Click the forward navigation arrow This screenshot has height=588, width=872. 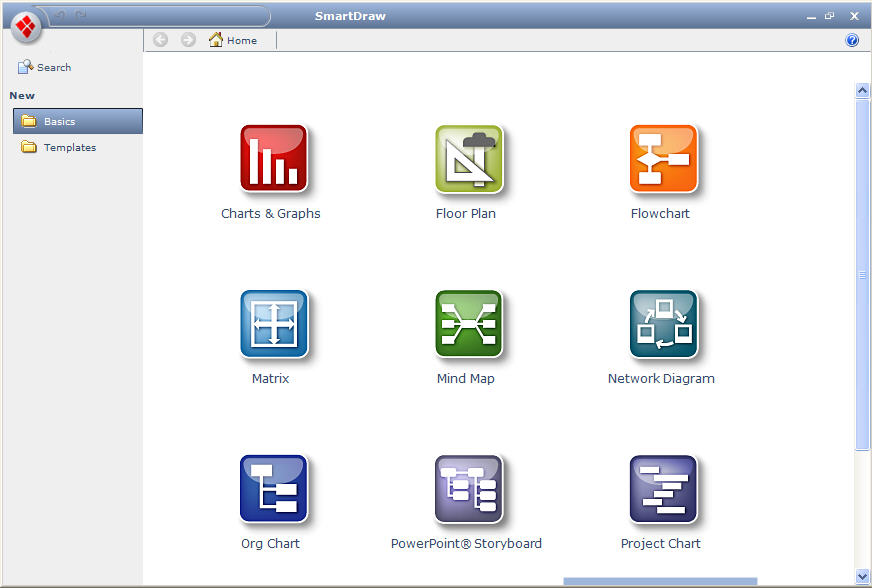click(x=186, y=40)
